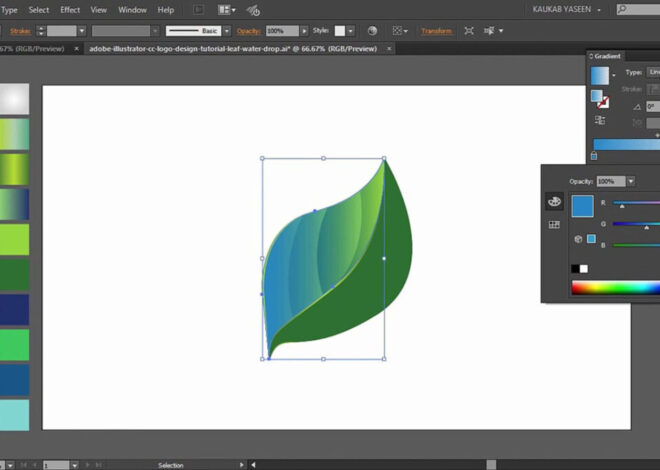The width and height of the screenshot is (660, 470).
Task: Click the stroke weight stepper arrows
Action: pyautogui.click(x=41, y=31)
